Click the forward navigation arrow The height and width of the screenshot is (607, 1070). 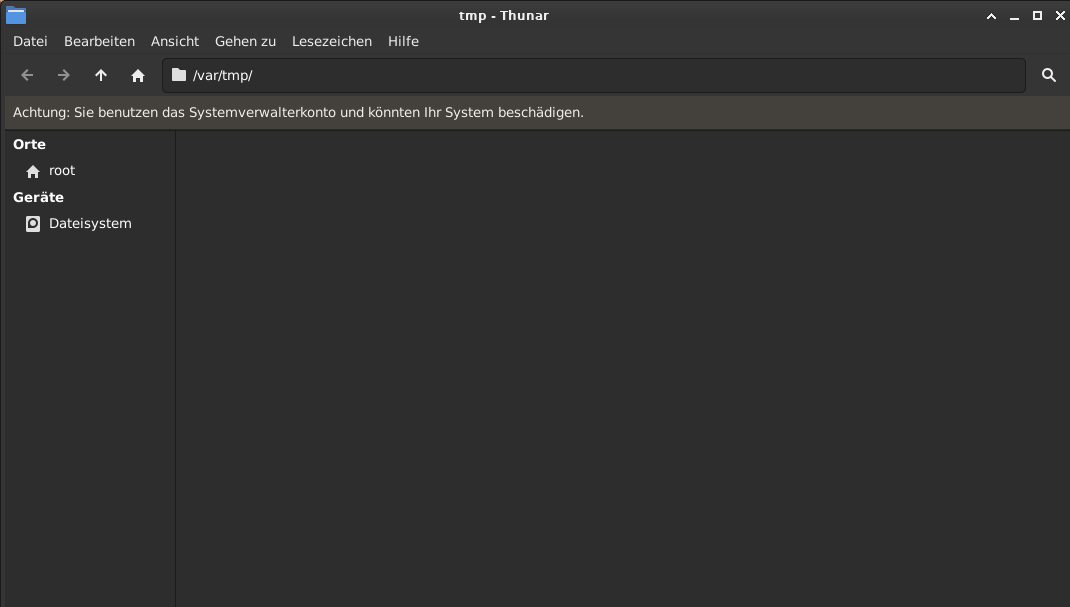[64, 75]
